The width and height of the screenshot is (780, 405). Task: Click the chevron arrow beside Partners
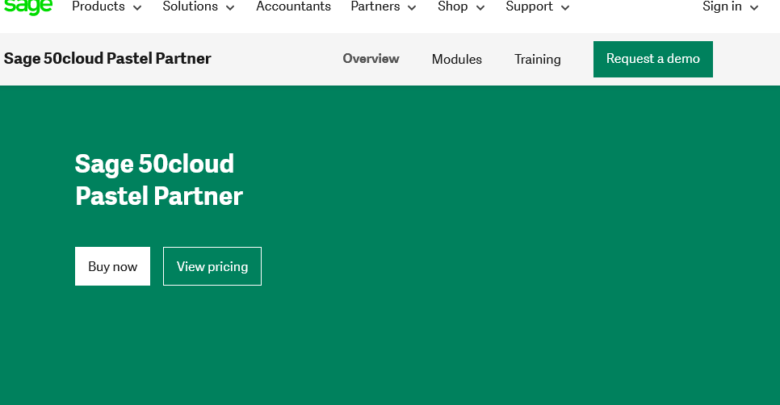click(x=412, y=8)
